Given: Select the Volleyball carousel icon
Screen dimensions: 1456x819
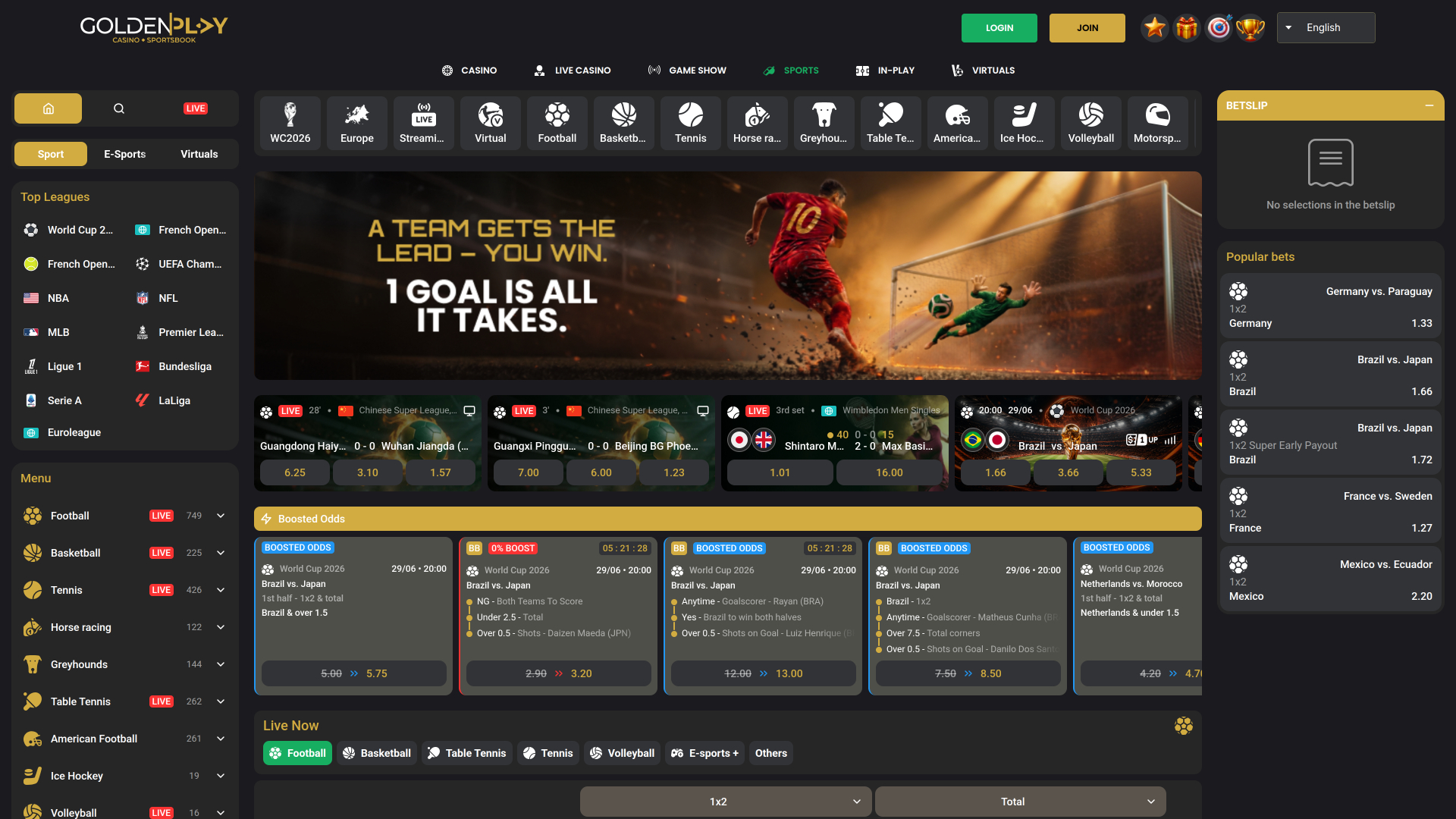Looking at the screenshot, I should [1091, 123].
